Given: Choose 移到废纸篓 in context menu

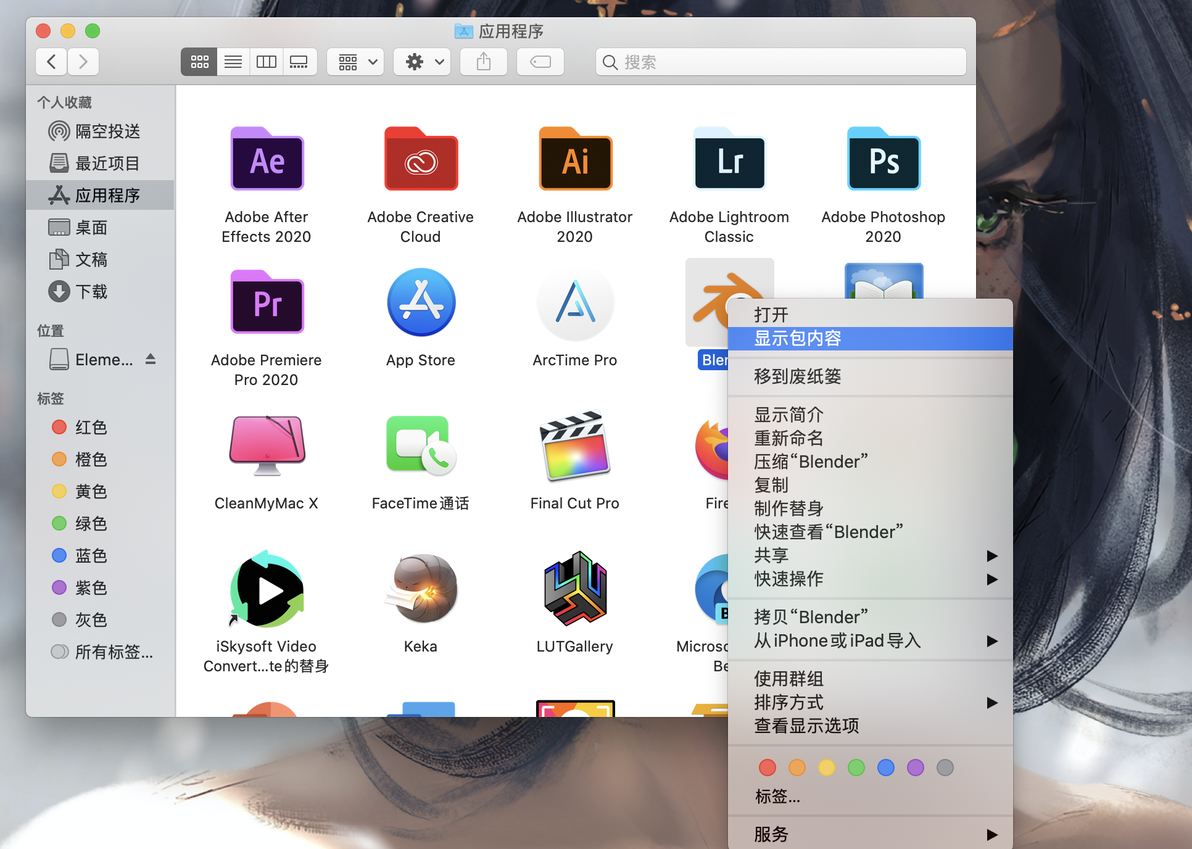Looking at the screenshot, I should (870, 376).
